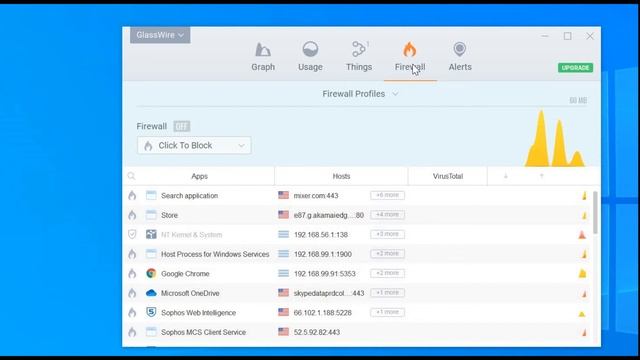Image resolution: width=640 pixels, height=360 pixels.
Task: Block Sophos MCS Client Service flame icon
Action: (x=132, y=332)
